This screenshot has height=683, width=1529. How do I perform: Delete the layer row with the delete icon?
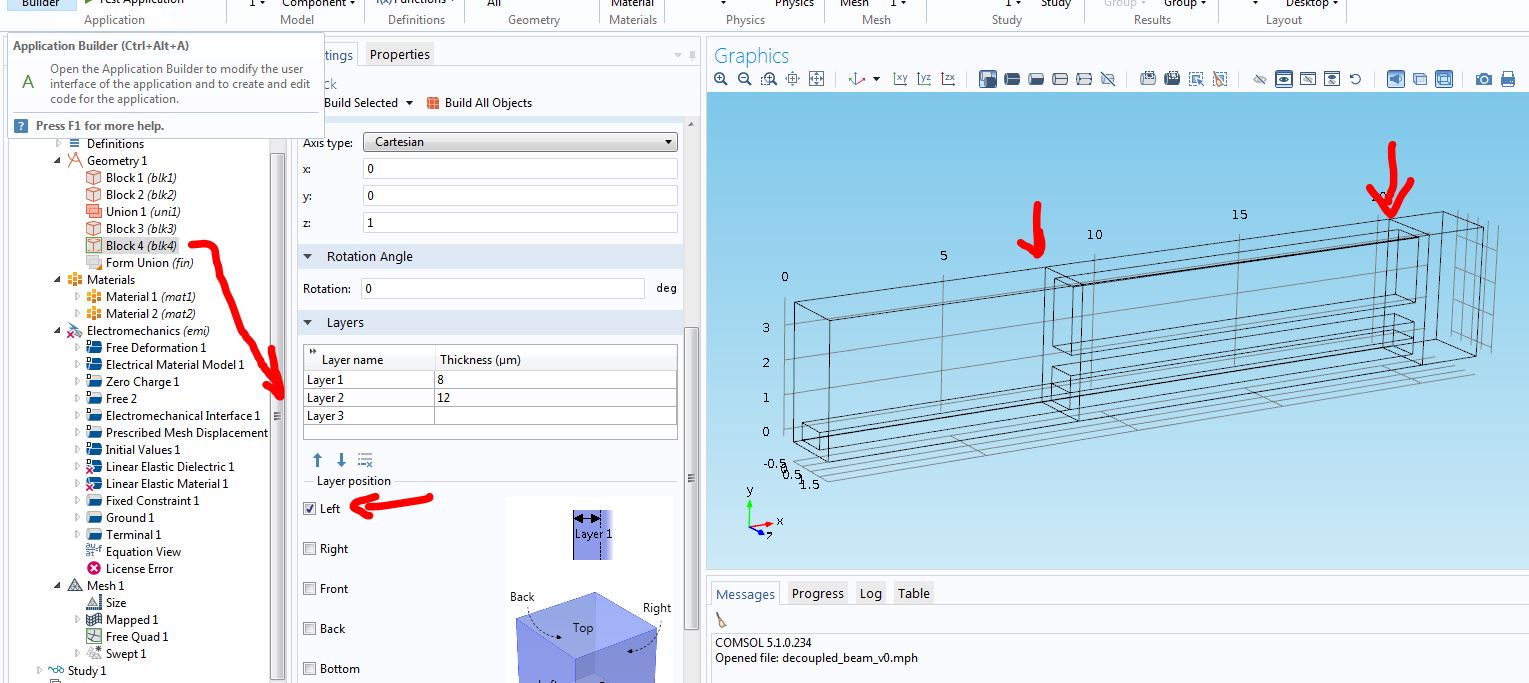coord(365,460)
